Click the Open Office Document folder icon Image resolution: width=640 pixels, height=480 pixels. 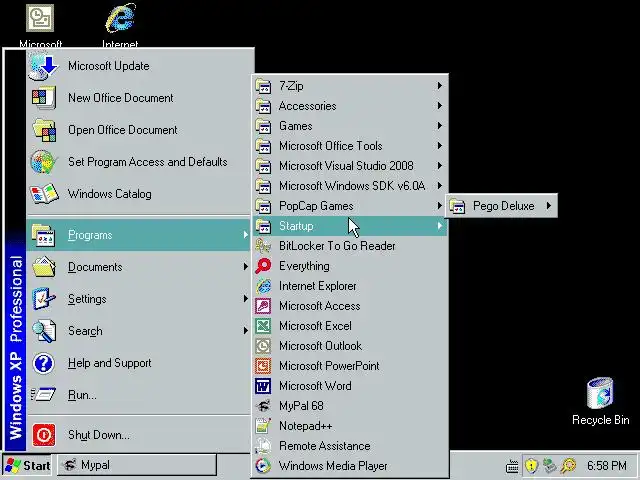[44, 130]
